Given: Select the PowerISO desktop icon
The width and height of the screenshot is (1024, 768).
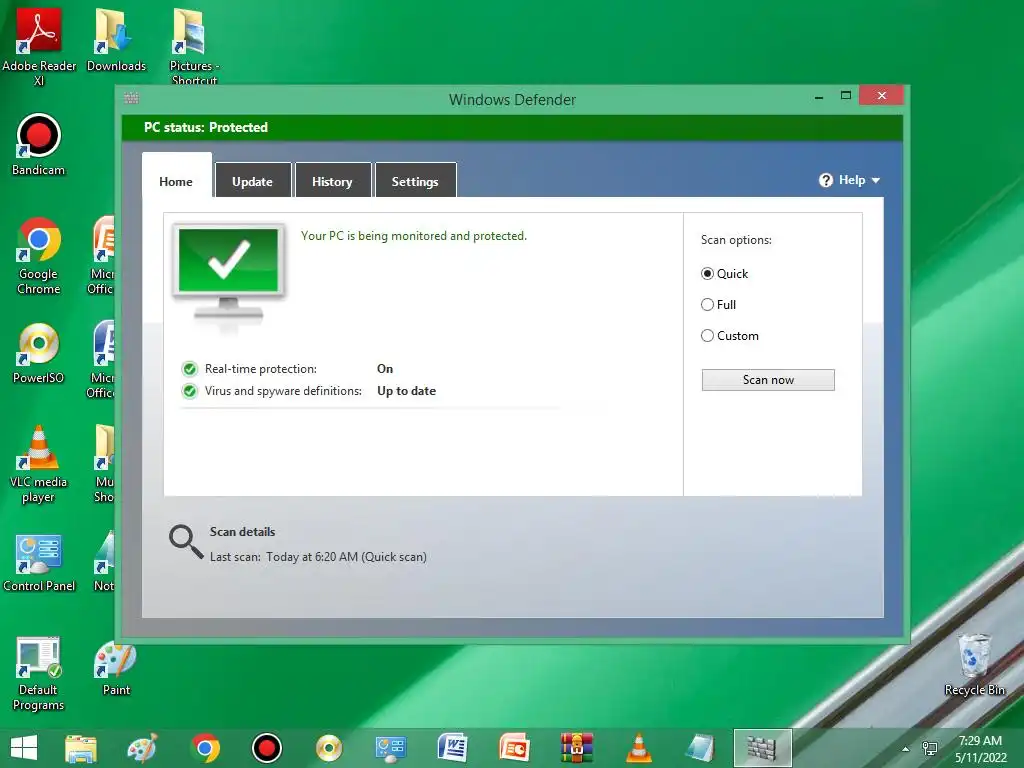Looking at the screenshot, I should coord(39,353).
